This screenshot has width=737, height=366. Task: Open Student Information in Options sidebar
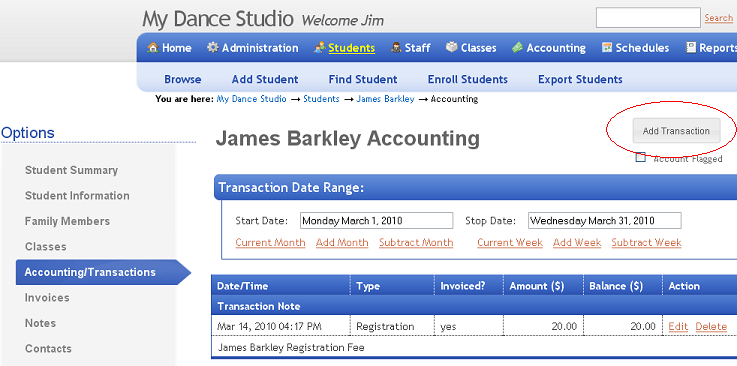point(77,195)
